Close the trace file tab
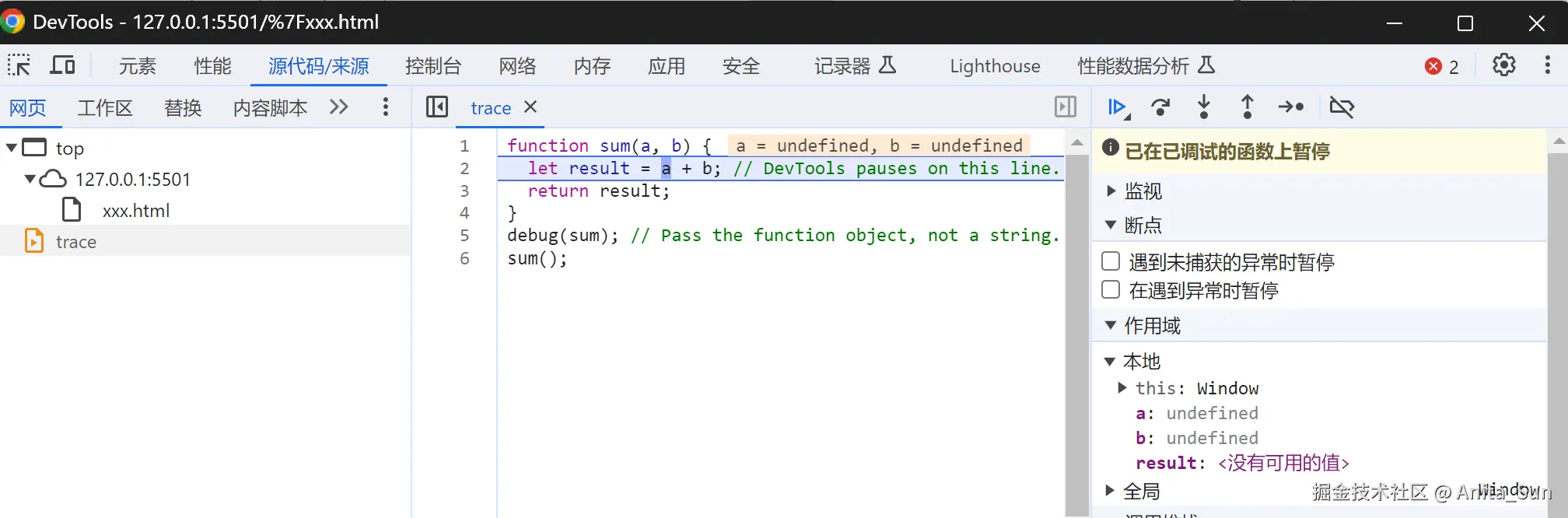1568x518 pixels. point(530,107)
